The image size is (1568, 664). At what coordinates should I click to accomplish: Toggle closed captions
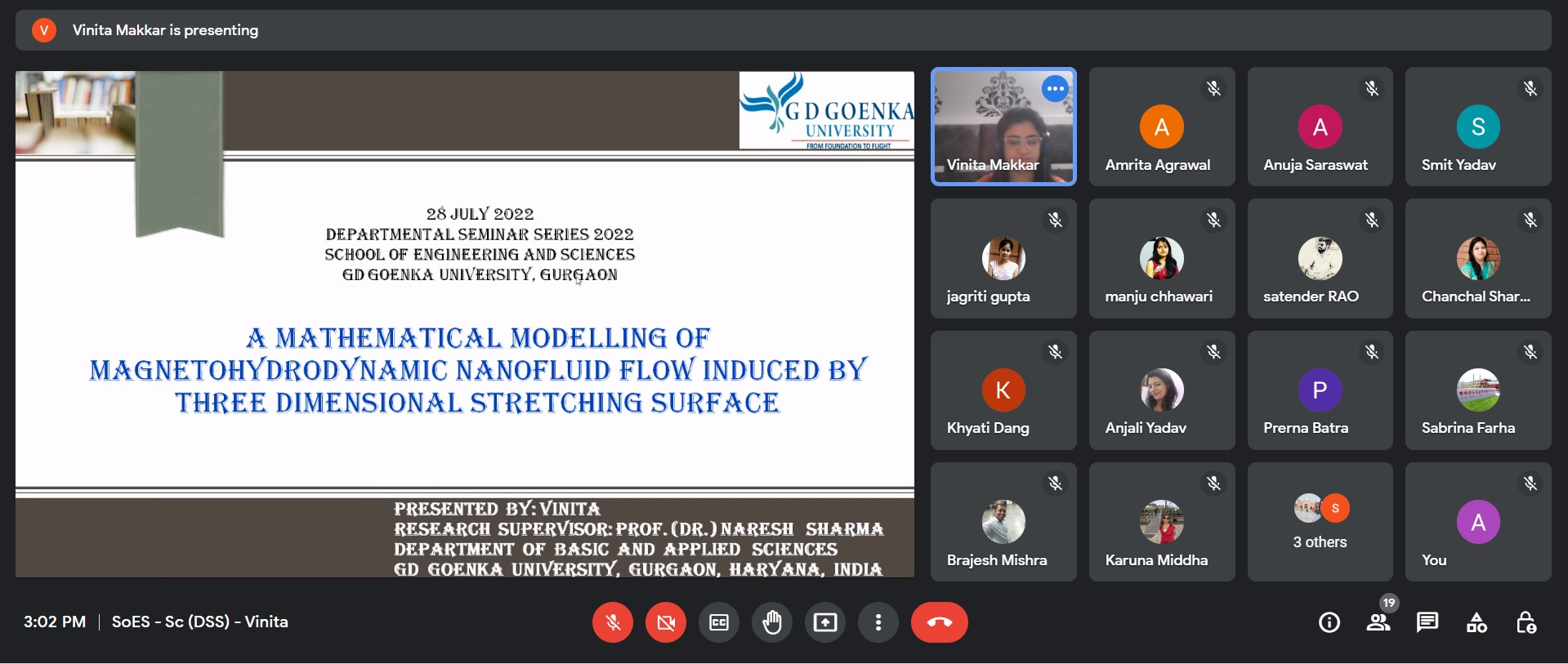point(719,622)
